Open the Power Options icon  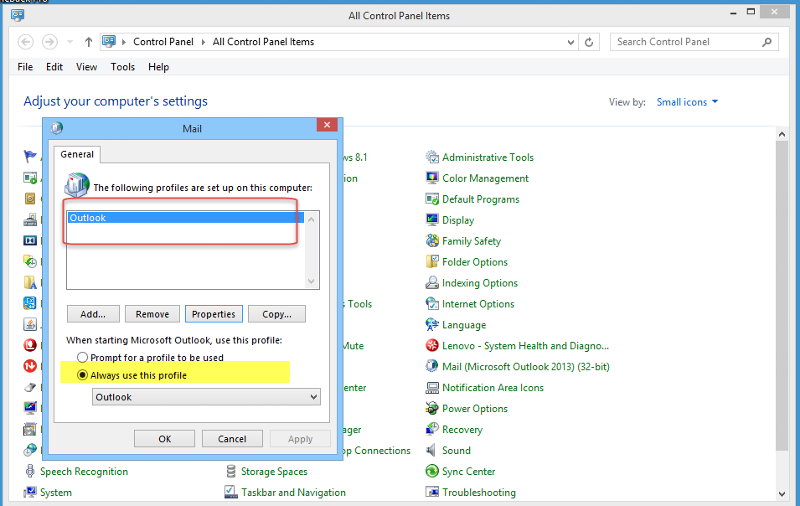point(432,408)
